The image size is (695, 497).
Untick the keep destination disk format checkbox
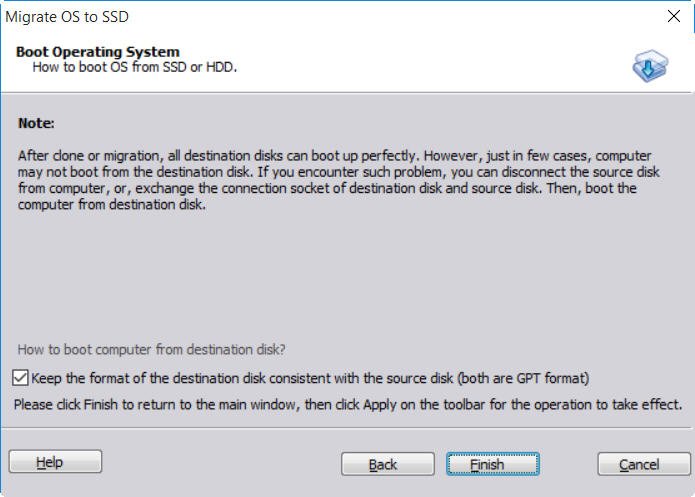click(x=21, y=378)
